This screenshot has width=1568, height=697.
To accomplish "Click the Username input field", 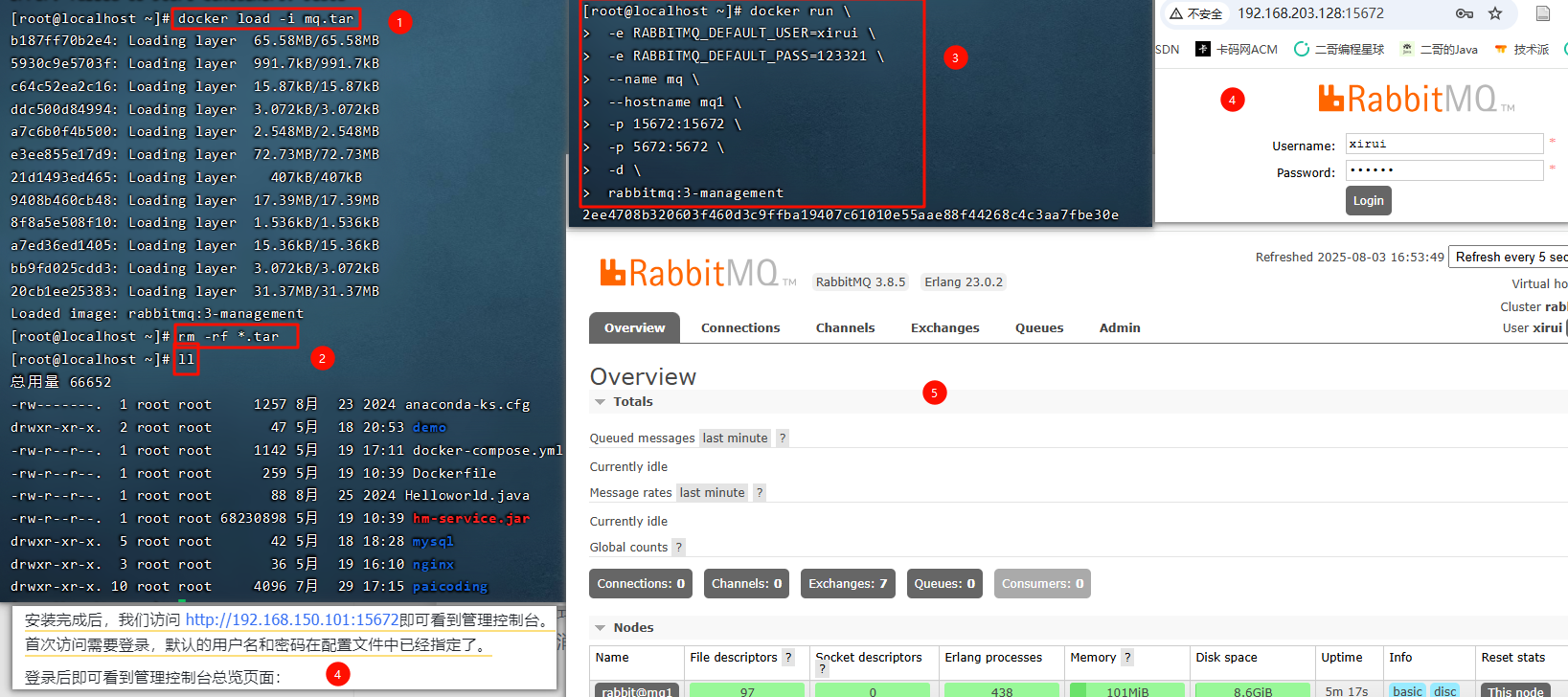I will click(1444, 144).
